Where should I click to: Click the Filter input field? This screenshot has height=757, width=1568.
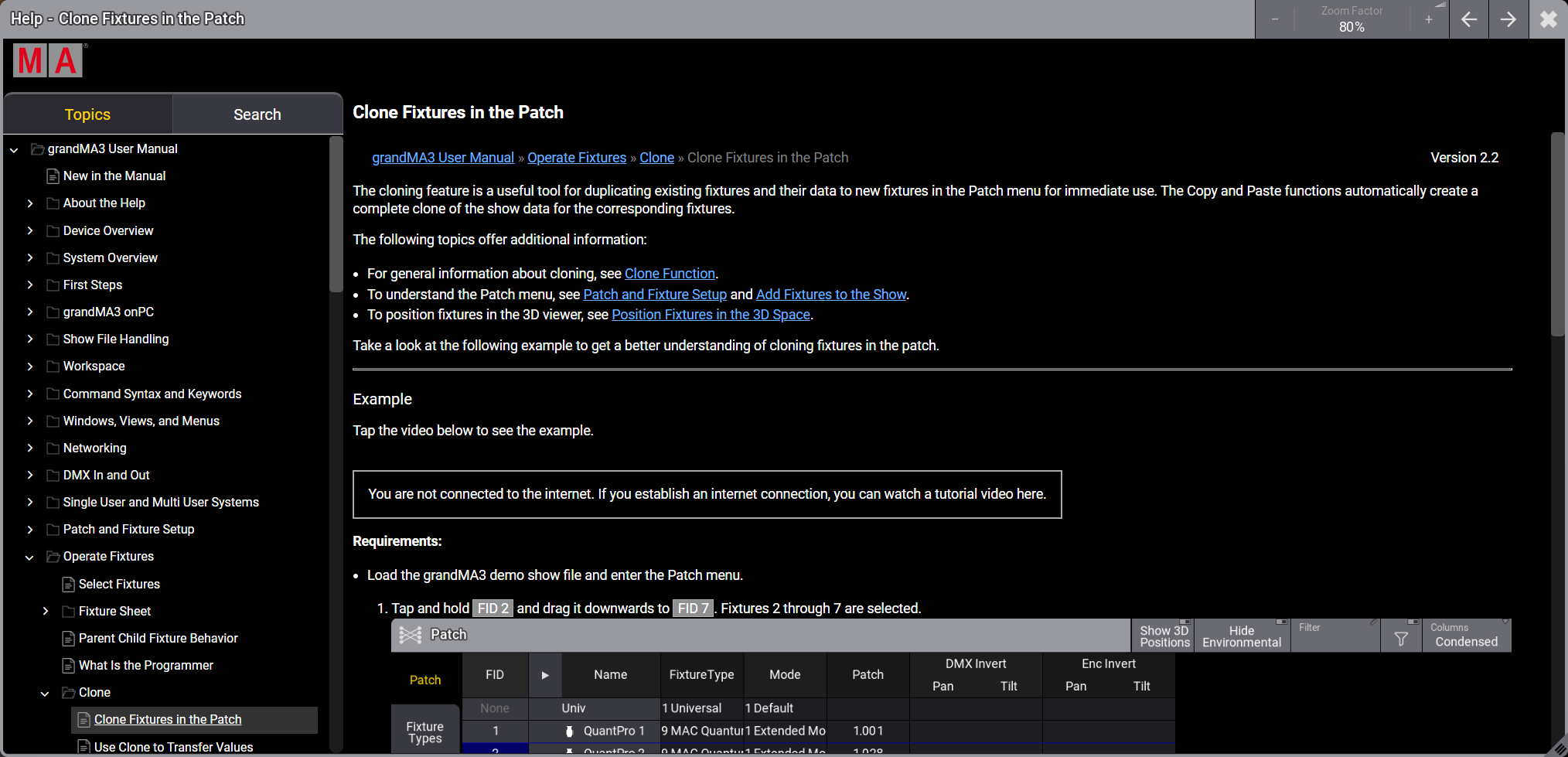tap(1334, 635)
